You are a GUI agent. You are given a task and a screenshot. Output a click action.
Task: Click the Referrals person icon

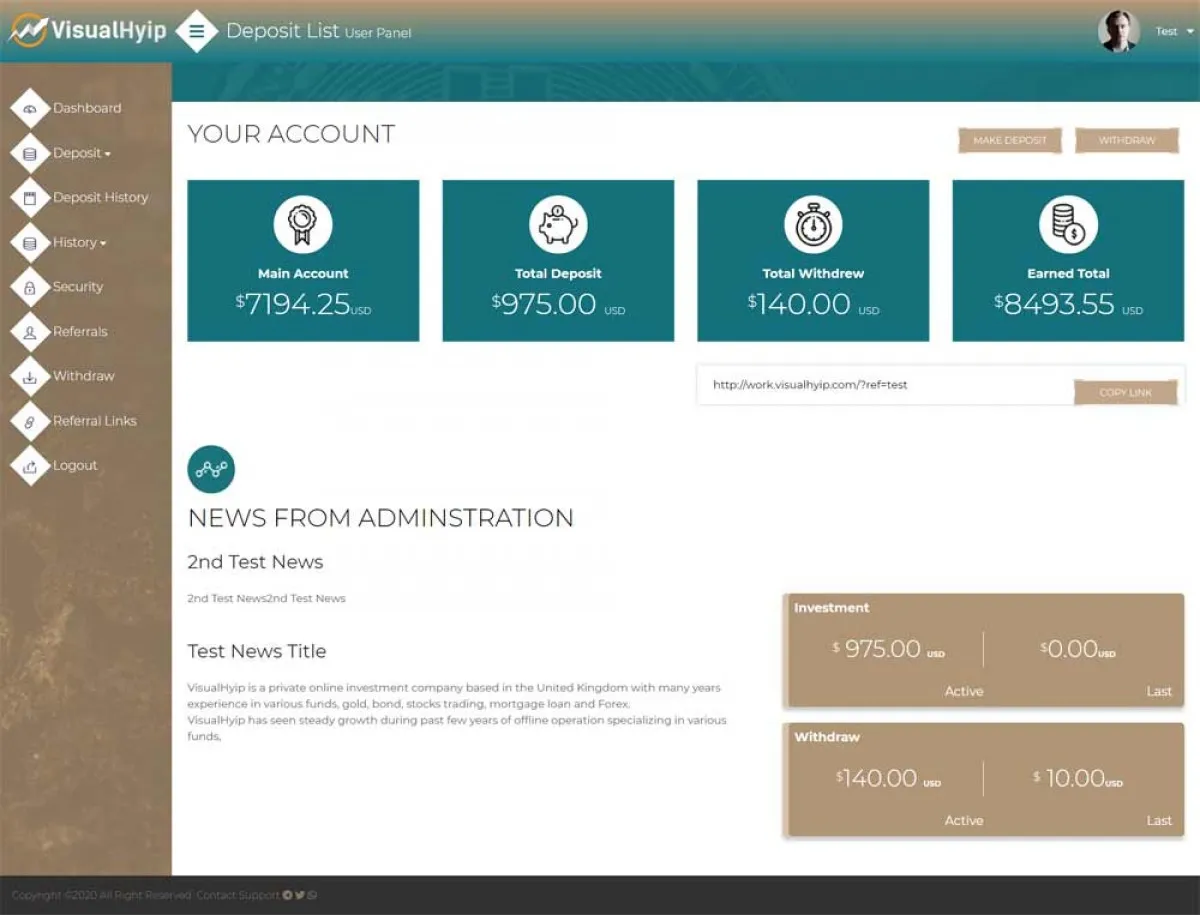tap(30, 332)
